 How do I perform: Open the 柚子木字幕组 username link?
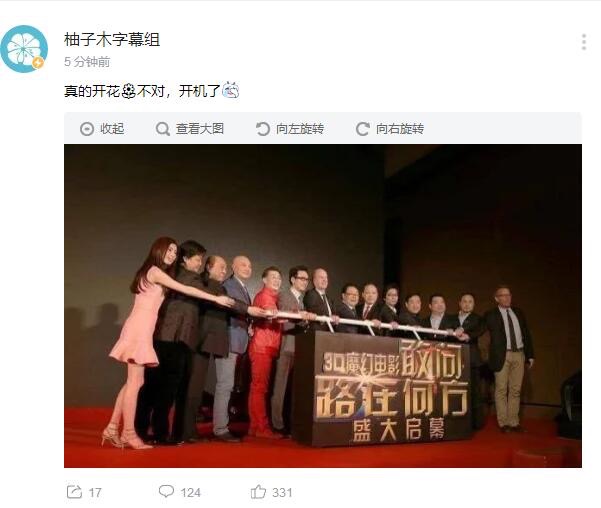112,39
